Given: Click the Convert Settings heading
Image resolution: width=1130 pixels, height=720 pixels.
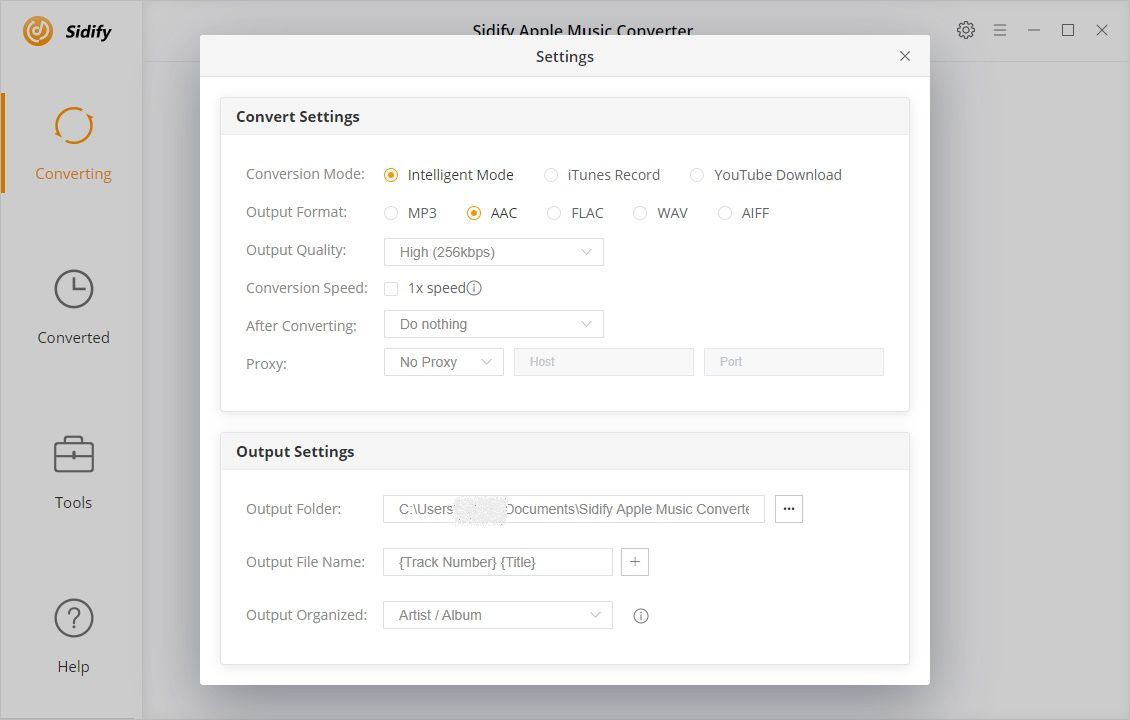Looking at the screenshot, I should pos(298,117).
